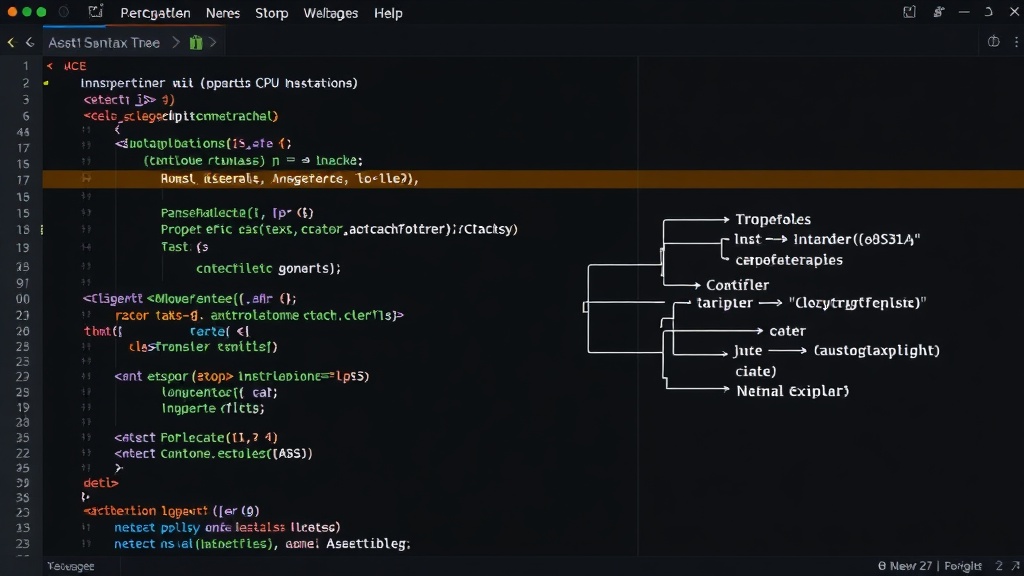
Task: Click the Ingperte code line
Action: [213, 409]
